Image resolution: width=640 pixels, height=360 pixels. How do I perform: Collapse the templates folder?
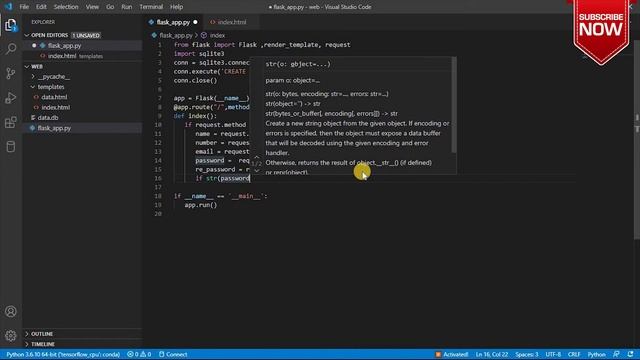tap(51, 87)
